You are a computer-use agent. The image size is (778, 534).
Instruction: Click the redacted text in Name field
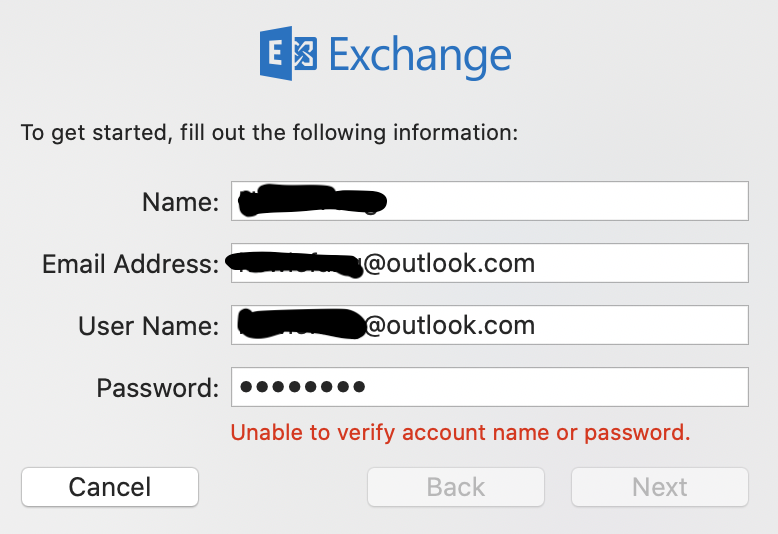pyautogui.click(x=312, y=201)
